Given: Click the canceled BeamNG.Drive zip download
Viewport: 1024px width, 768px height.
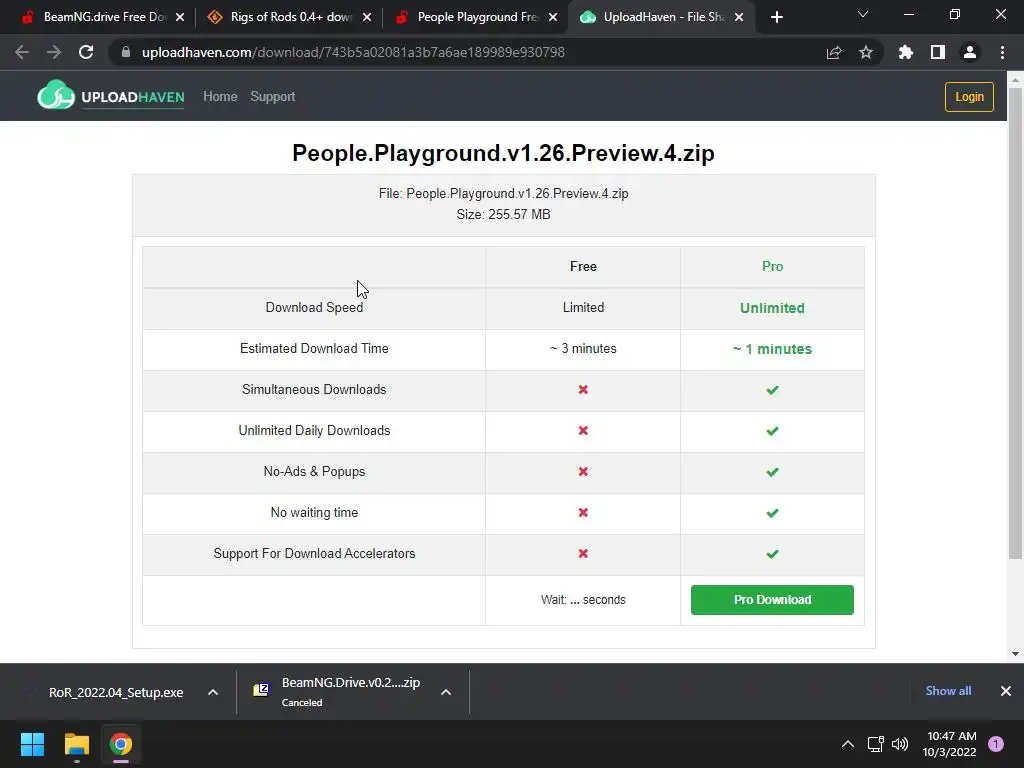Looking at the screenshot, I should click(x=351, y=691).
